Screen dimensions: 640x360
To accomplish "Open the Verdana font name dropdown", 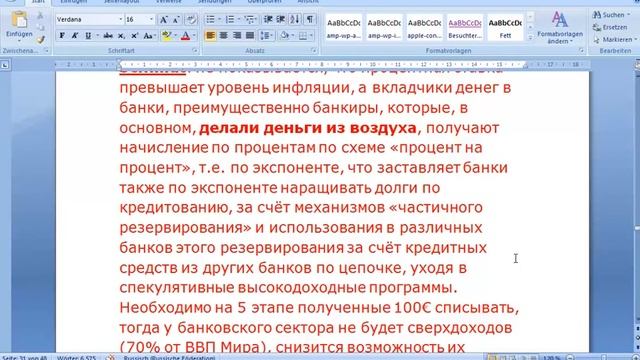I will pos(120,20).
